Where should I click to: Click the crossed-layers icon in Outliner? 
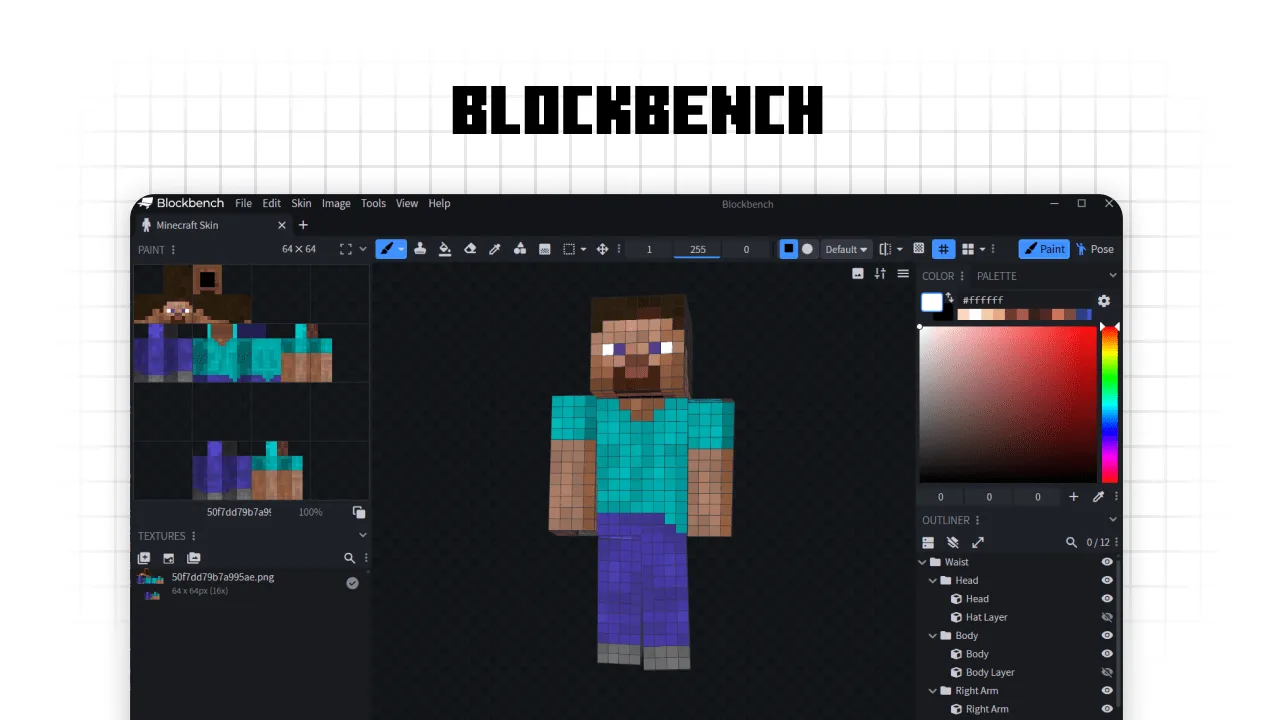pyautogui.click(x=953, y=542)
